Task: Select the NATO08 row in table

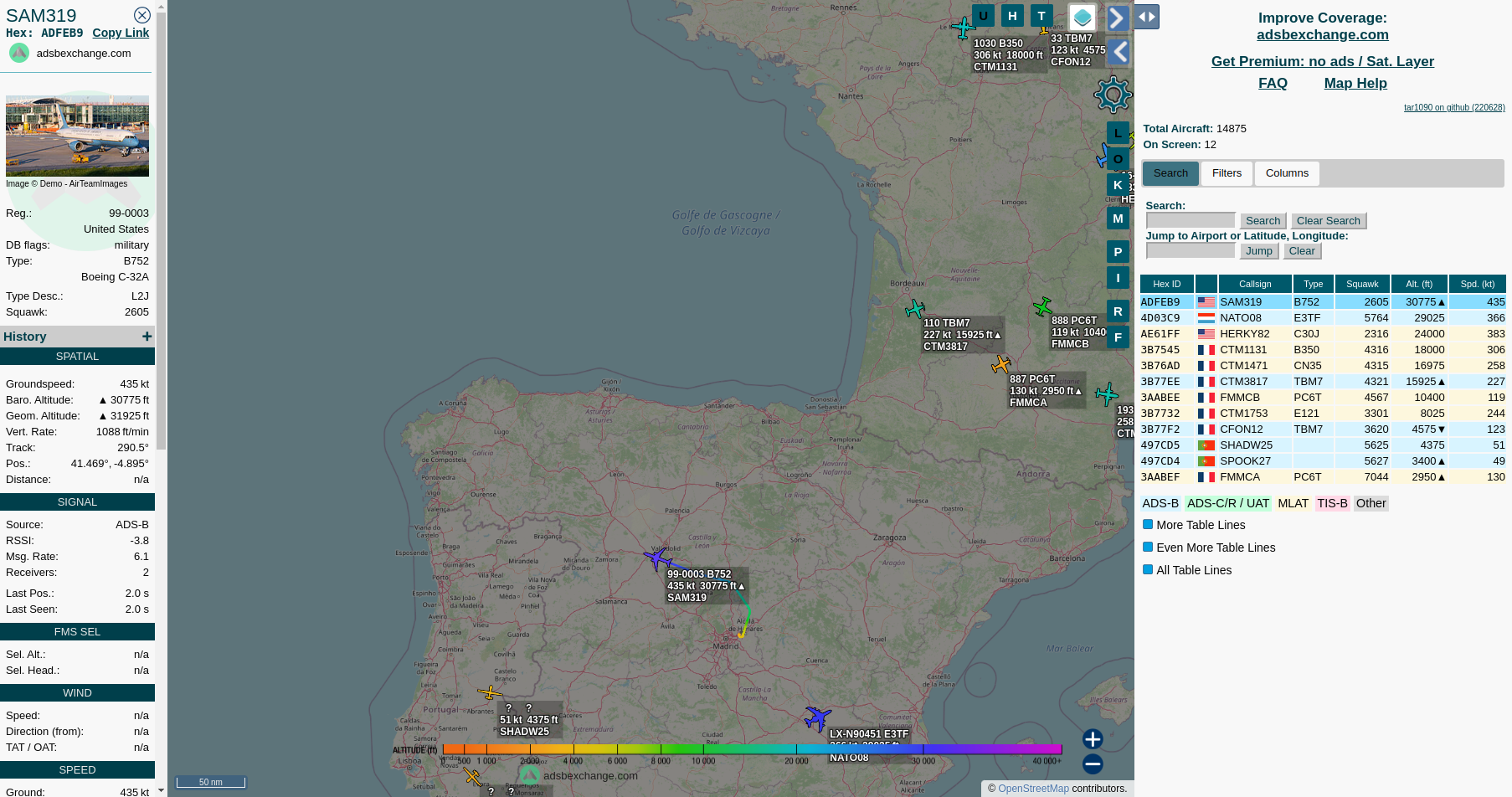Action: click(1323, 318)
